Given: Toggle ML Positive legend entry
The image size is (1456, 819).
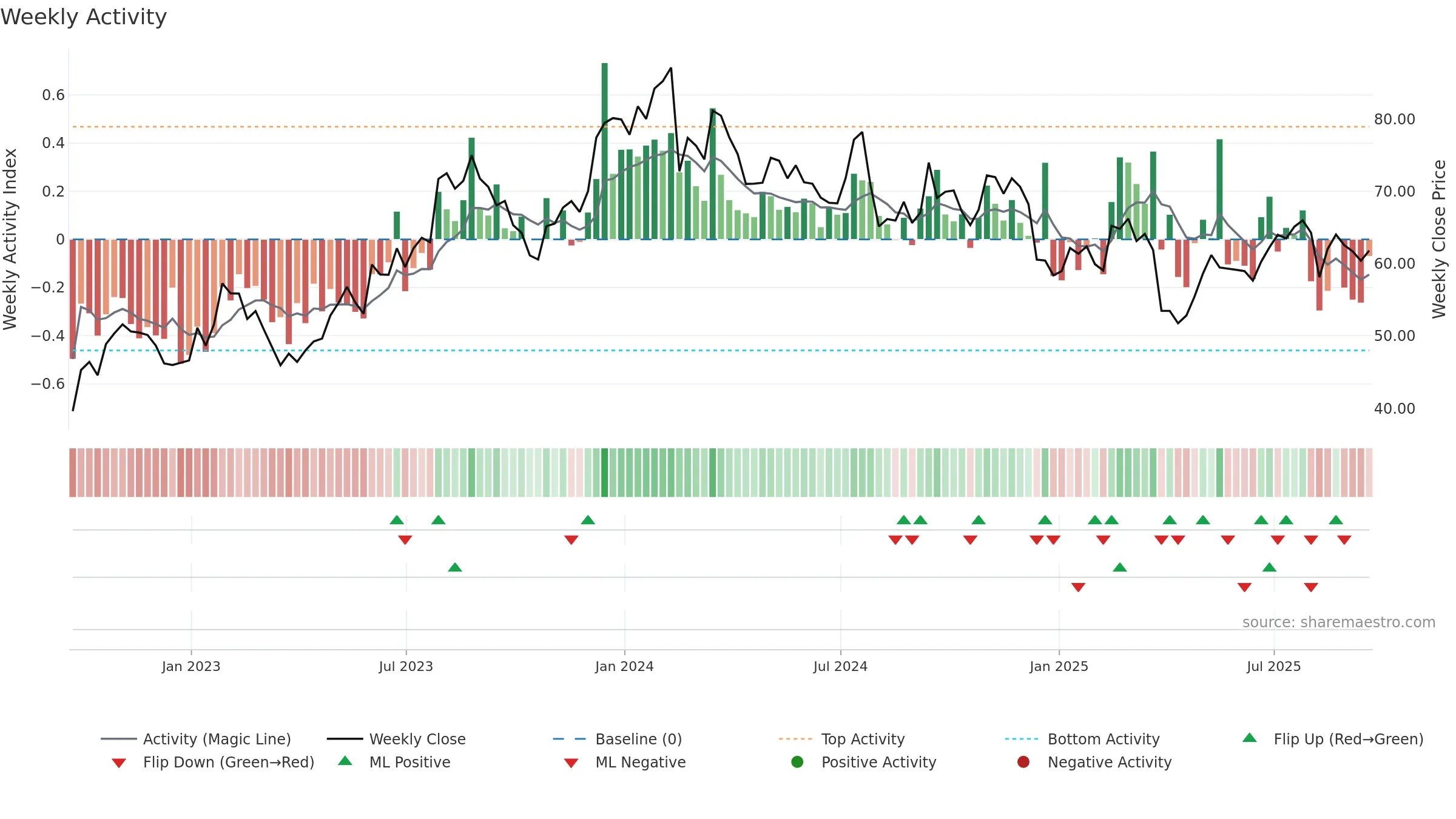Looking at the screenshot, I should [x=394, y=762].
